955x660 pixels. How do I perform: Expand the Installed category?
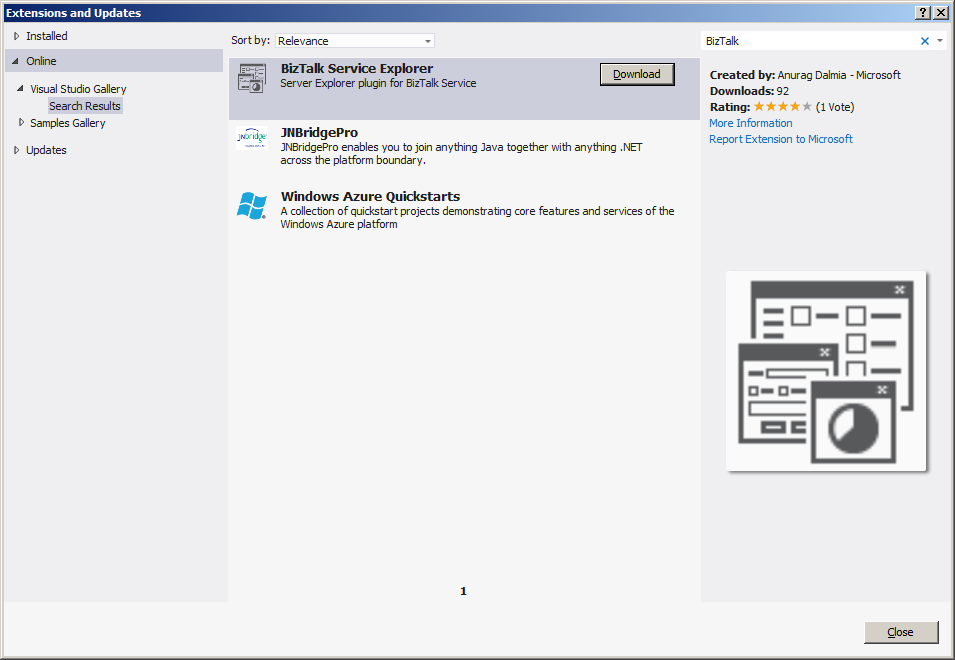tap(16, 36)
